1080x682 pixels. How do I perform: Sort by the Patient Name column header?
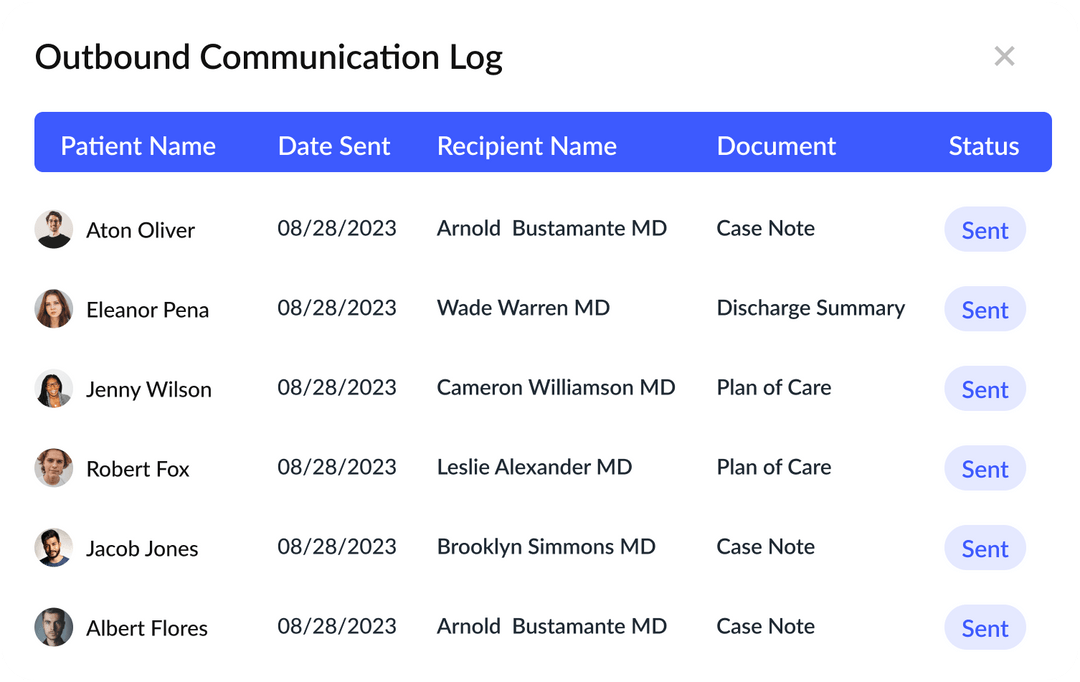[139, 145]
